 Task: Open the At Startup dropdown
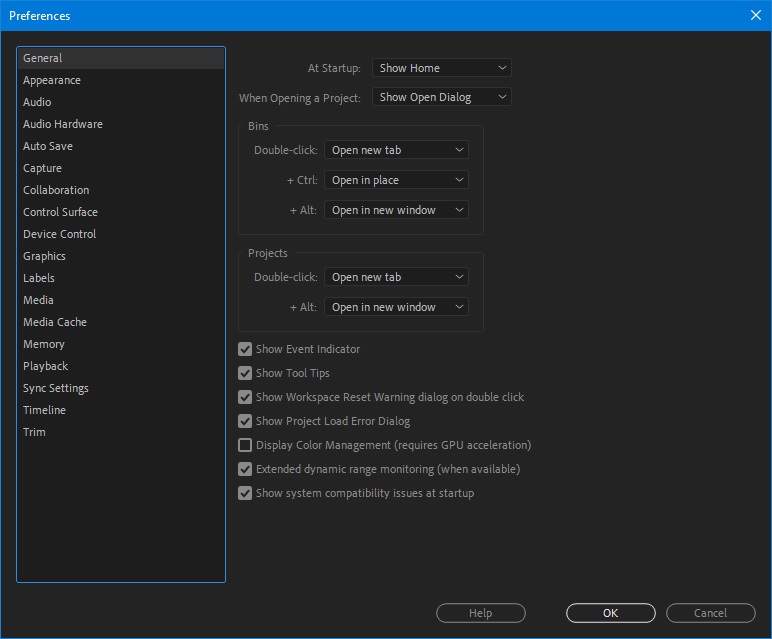442,68
